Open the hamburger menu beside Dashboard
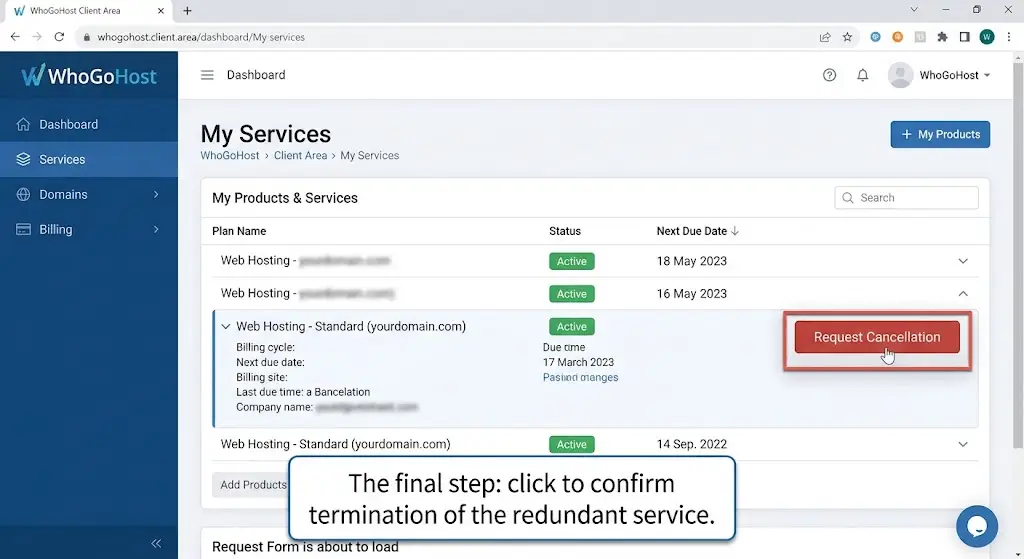The image size is (1024, 559). 207,75
